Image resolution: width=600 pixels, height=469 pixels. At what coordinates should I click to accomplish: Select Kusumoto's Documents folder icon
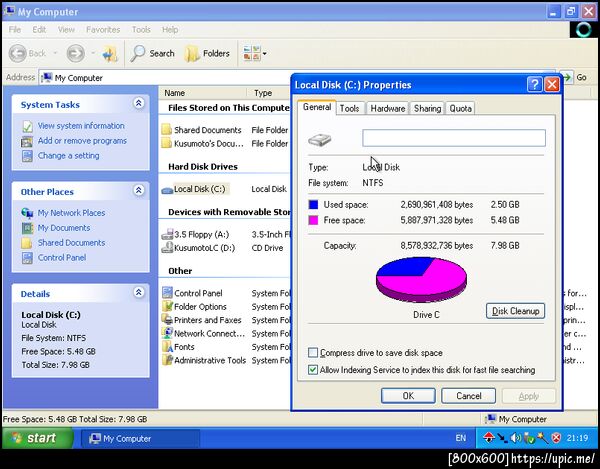tap(166, 143)
